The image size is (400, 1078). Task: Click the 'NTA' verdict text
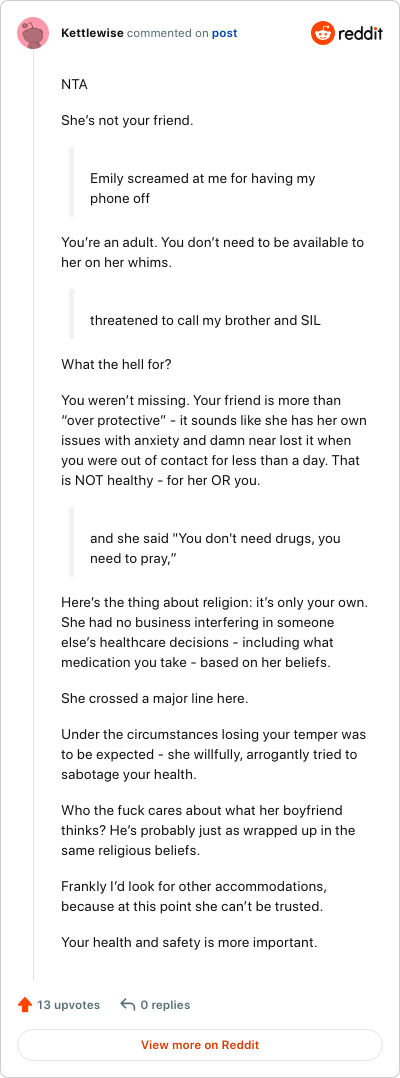(x=74, y=86)
